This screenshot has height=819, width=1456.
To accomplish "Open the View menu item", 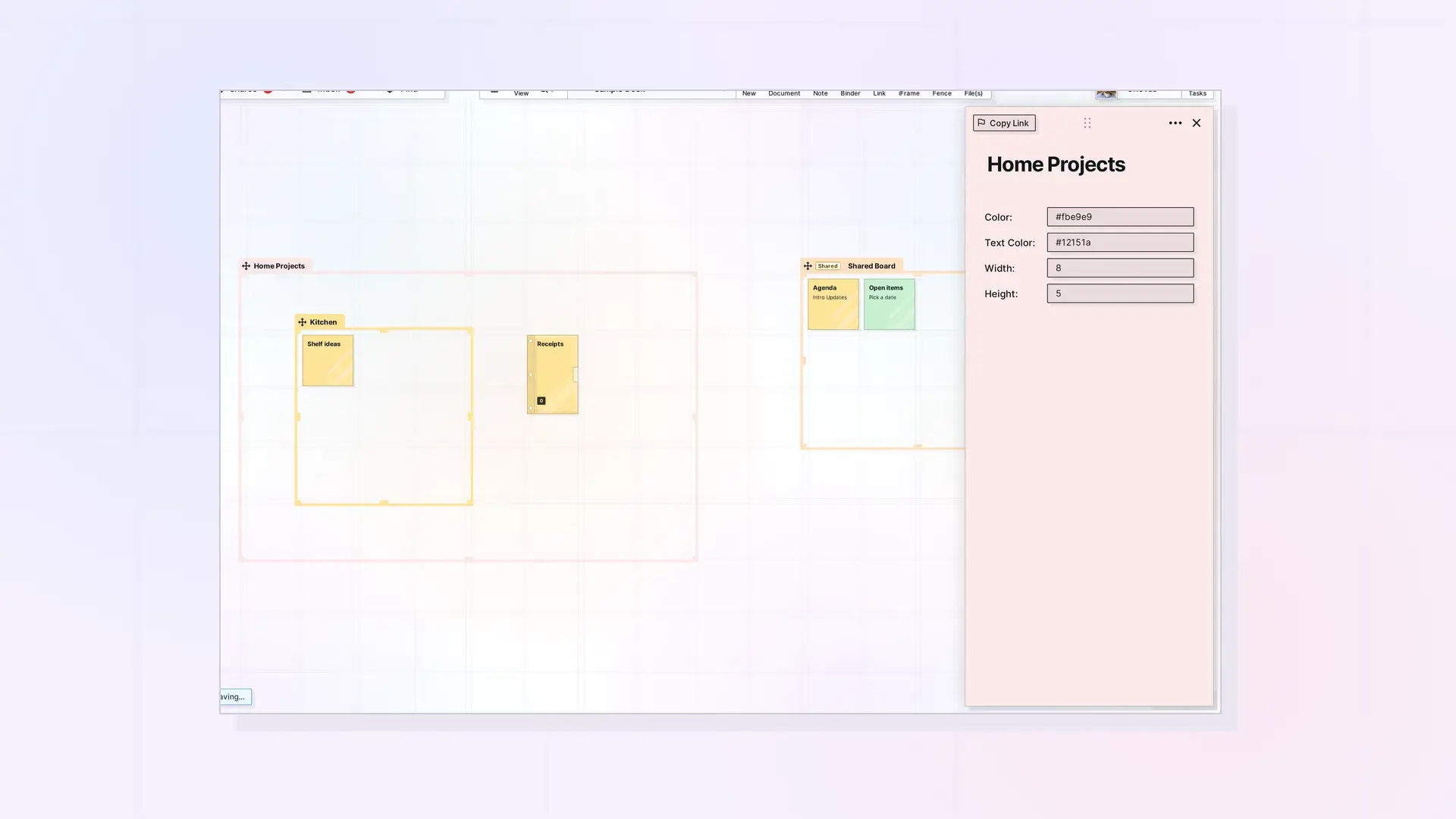I will pos(521,93).
